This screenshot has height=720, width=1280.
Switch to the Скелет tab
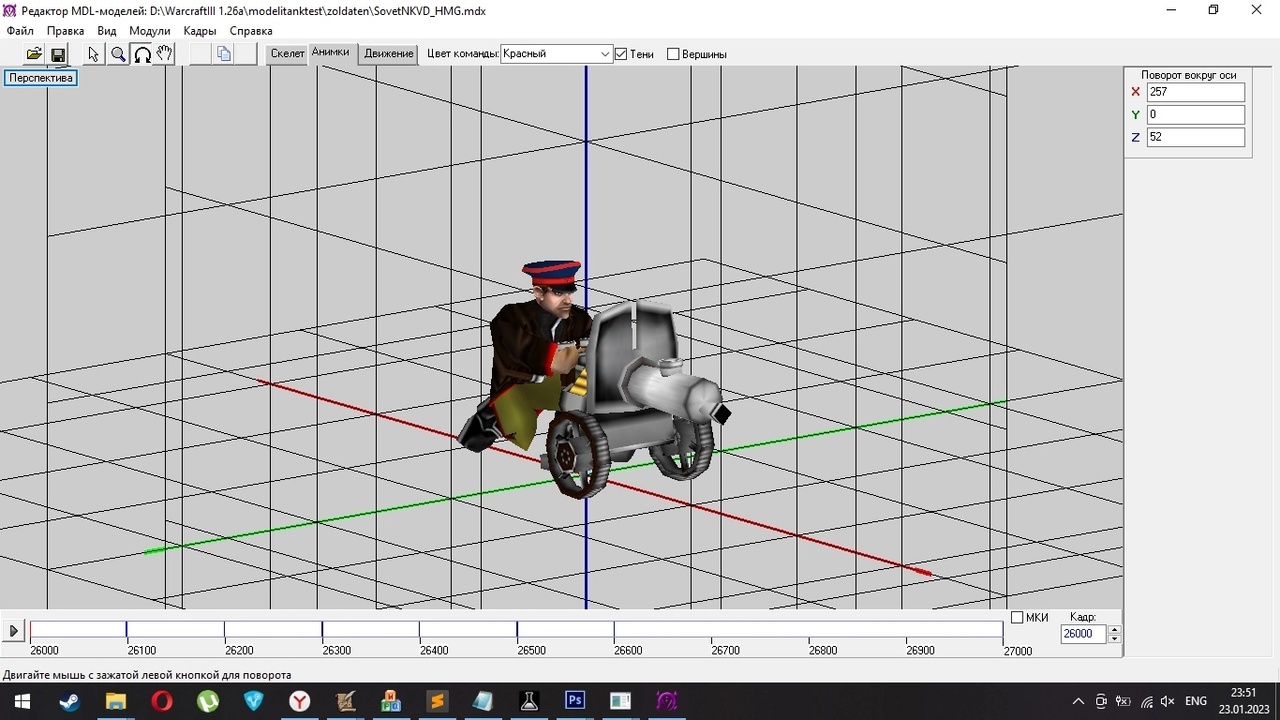point(287,54)
